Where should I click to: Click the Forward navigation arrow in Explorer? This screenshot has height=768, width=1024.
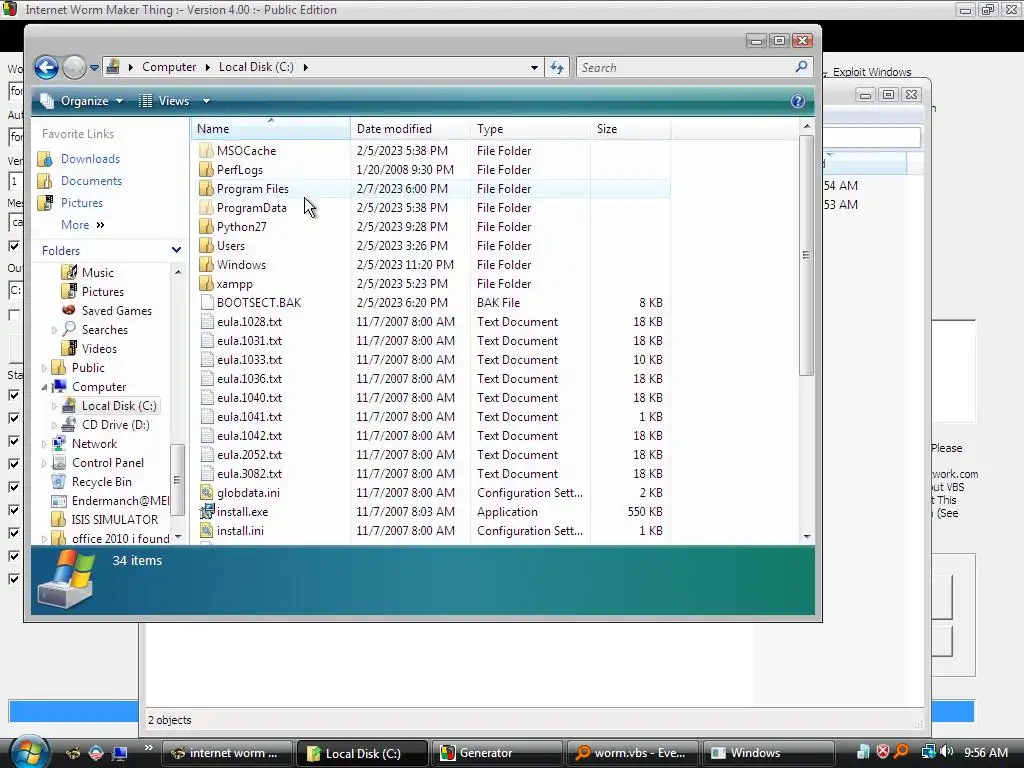[x=74, y=67]
